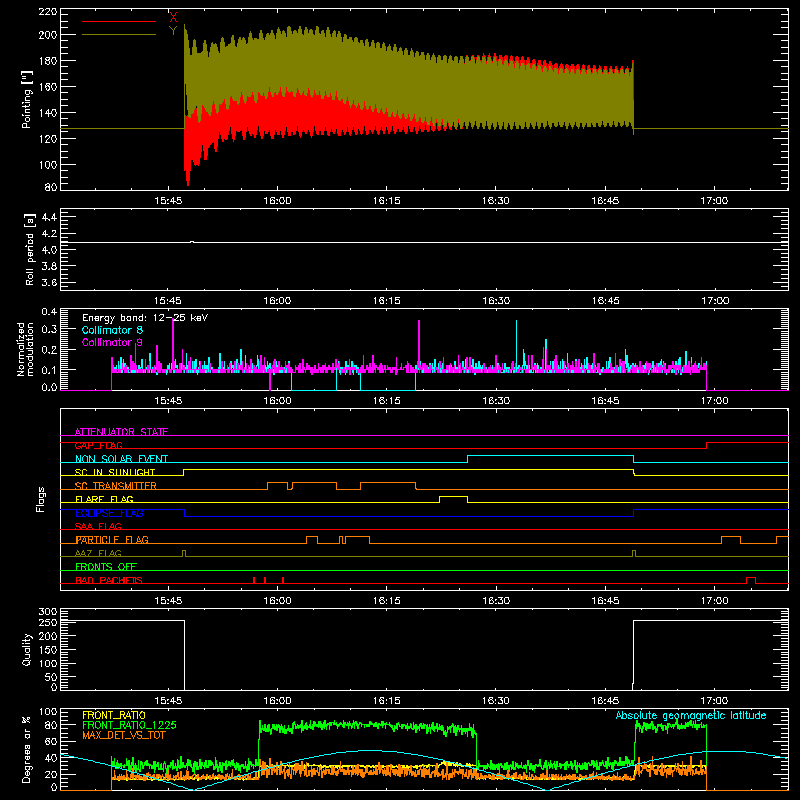The image size is (800, 800).
Task: Click the raised FLARE_FLAG pulse segment
Action: click(x=454, y=496)
